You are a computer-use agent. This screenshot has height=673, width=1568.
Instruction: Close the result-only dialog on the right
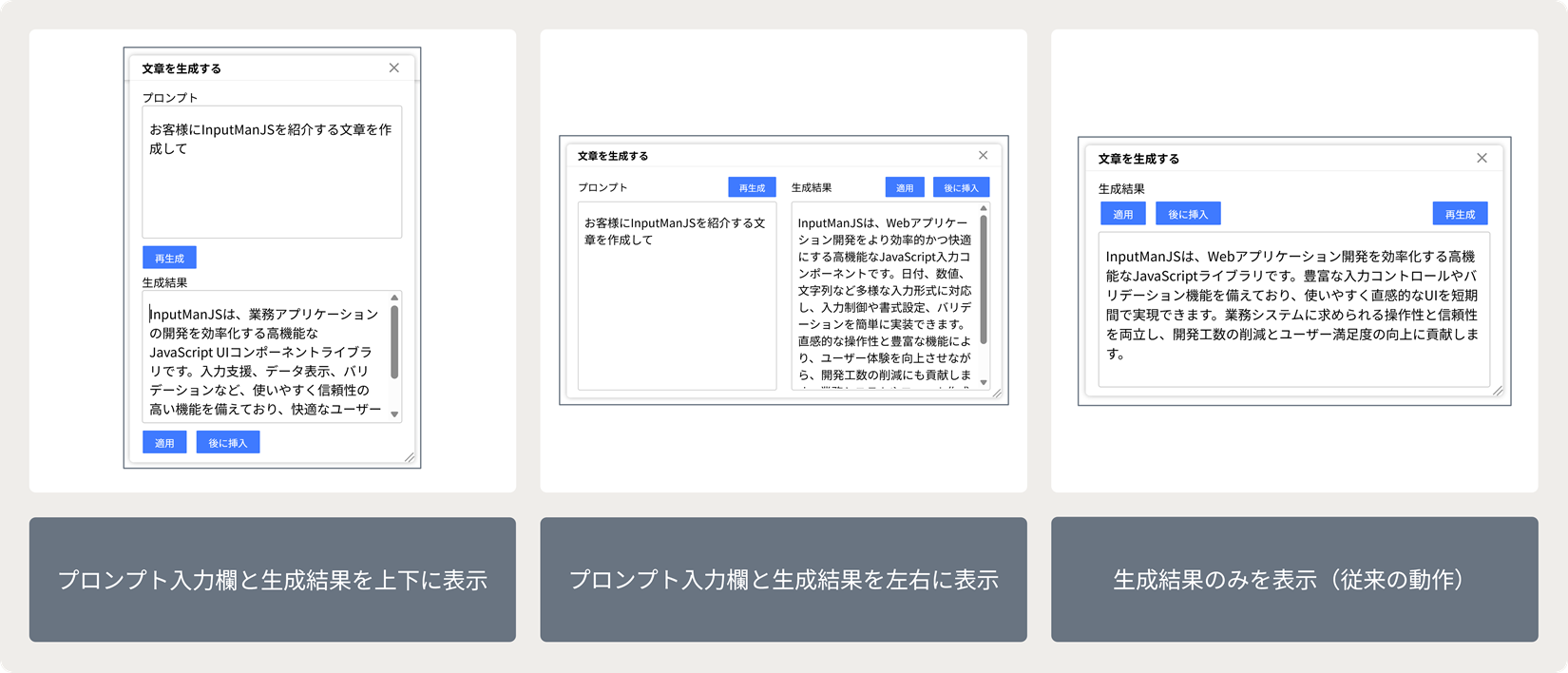1482,158
